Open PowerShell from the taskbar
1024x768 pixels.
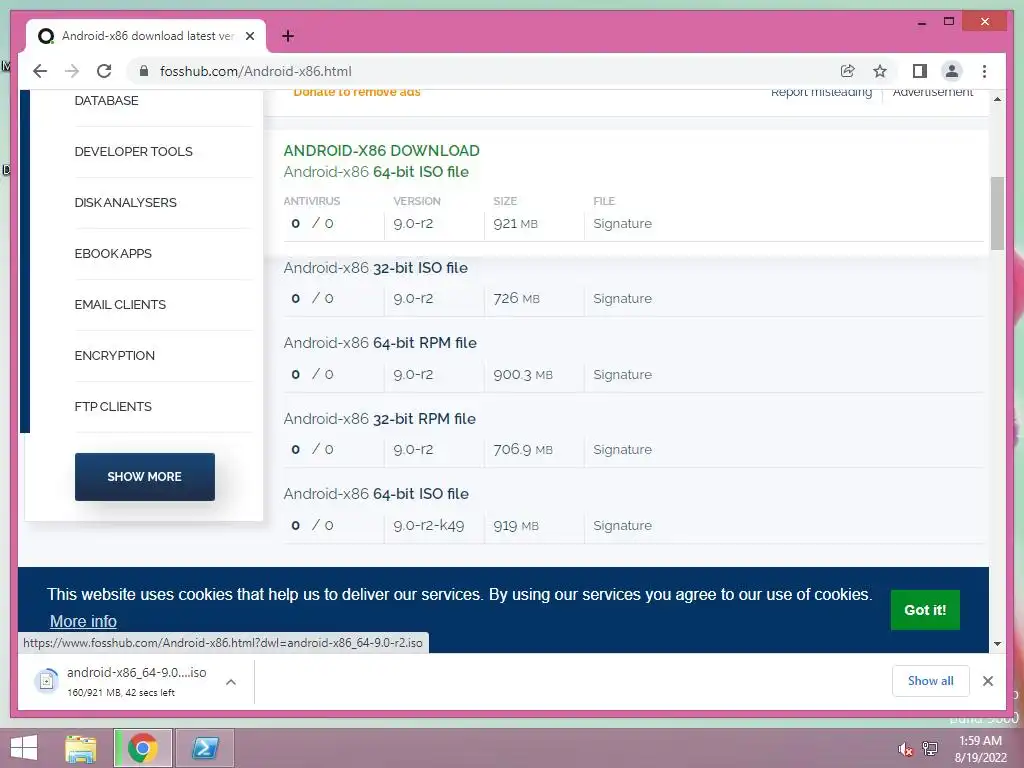pos(205,748)
